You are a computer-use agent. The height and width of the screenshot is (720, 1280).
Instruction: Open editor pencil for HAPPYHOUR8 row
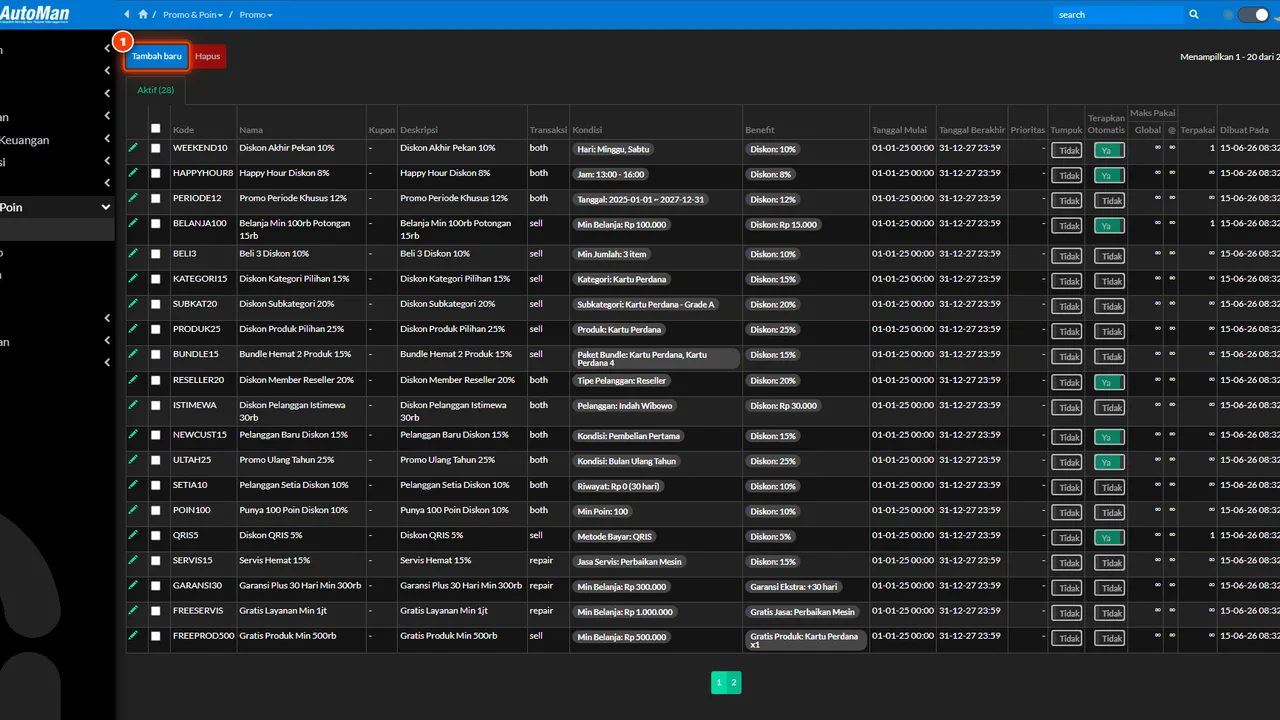click(133, 172)
